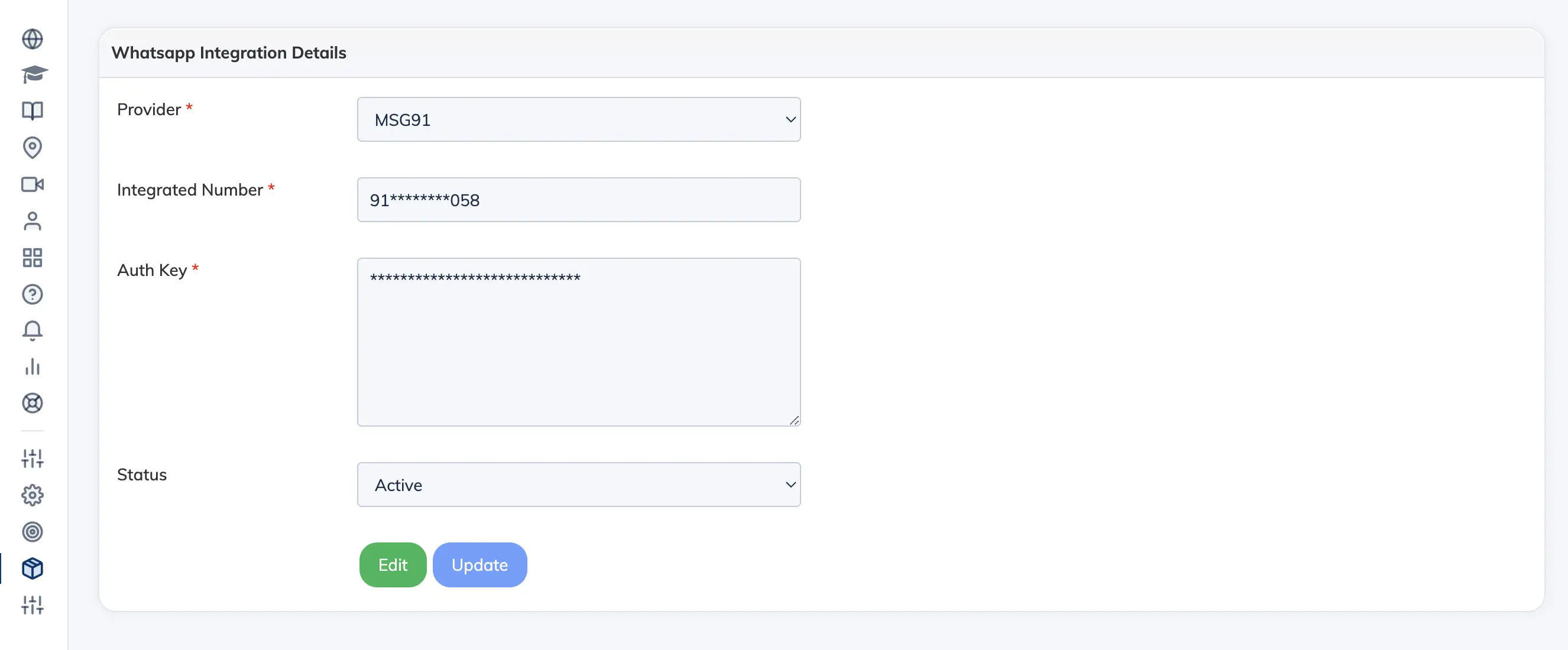Click the notification bell sidebar icon

33,330
